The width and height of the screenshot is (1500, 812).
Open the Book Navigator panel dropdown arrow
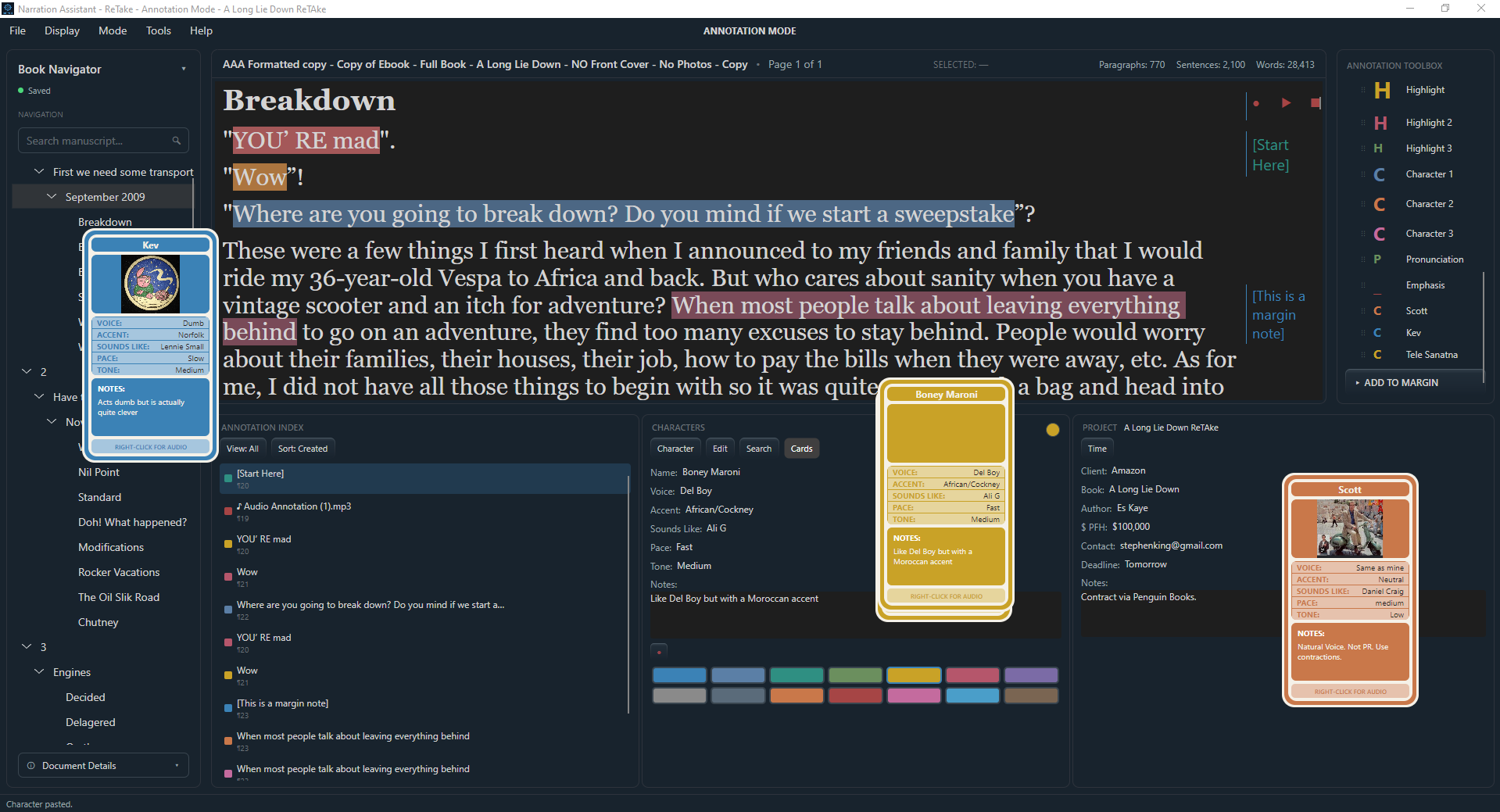click(x=184, y=69)
